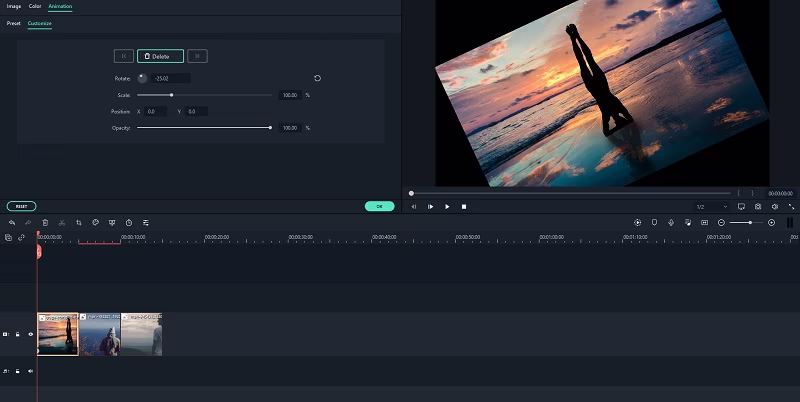Image resolution: width=800 pixels, height=402 pixels.
Task: Open the render preview icon
Action: click(x=637, y=222)
